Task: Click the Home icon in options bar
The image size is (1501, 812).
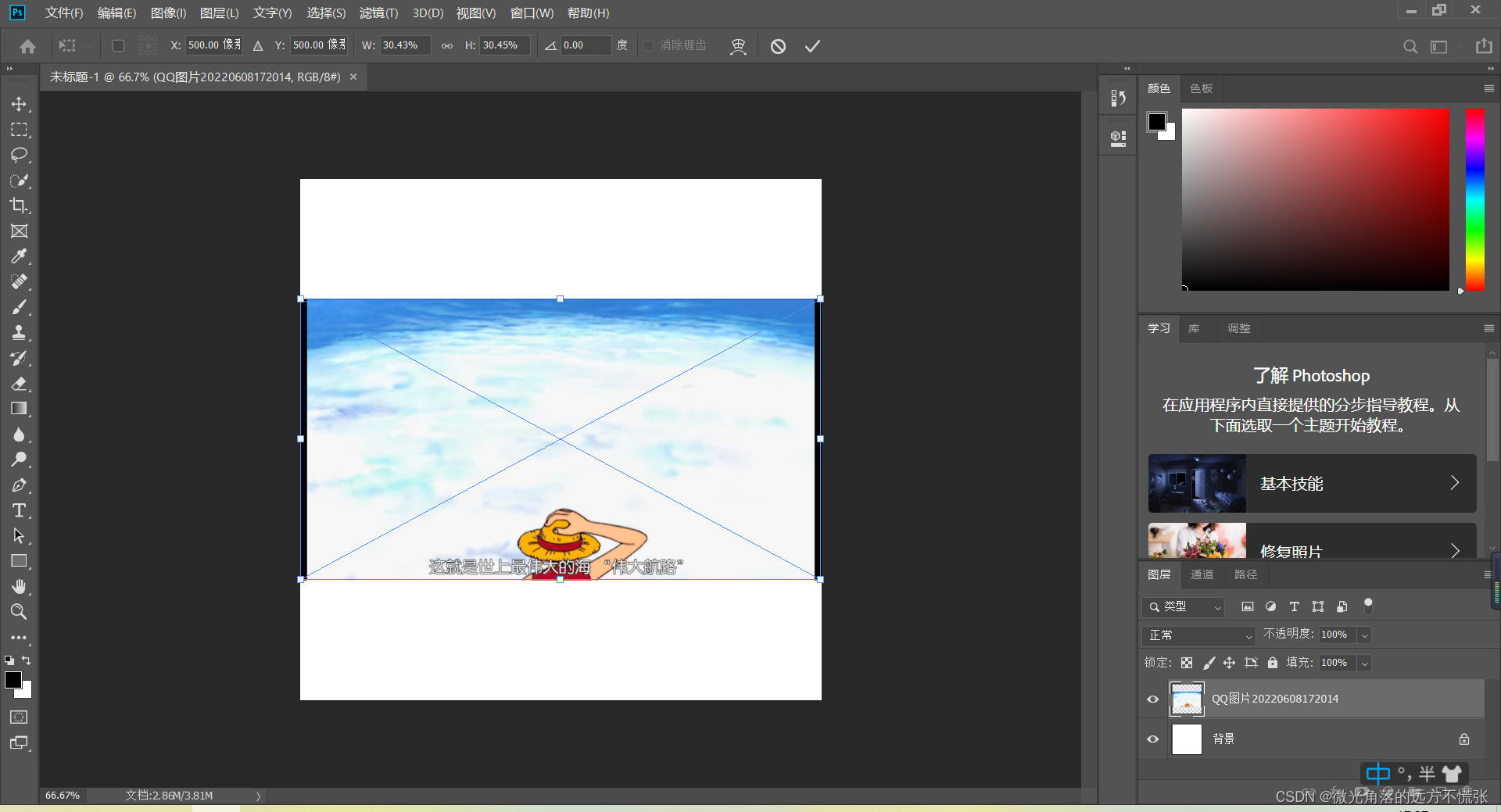Action: (x=28, y=46)
